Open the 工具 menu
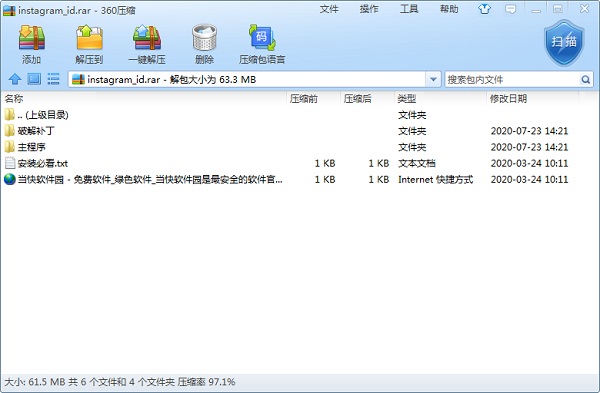 (409, 9)
